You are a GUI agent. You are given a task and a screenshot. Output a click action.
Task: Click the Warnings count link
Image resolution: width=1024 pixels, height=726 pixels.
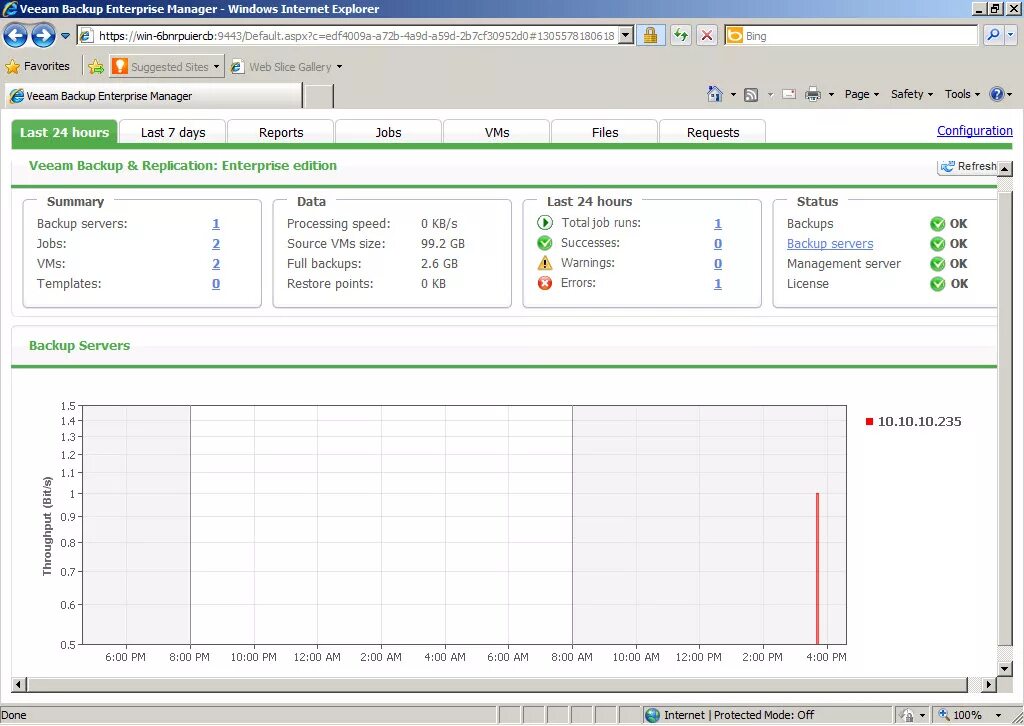(x=718, y=264)
